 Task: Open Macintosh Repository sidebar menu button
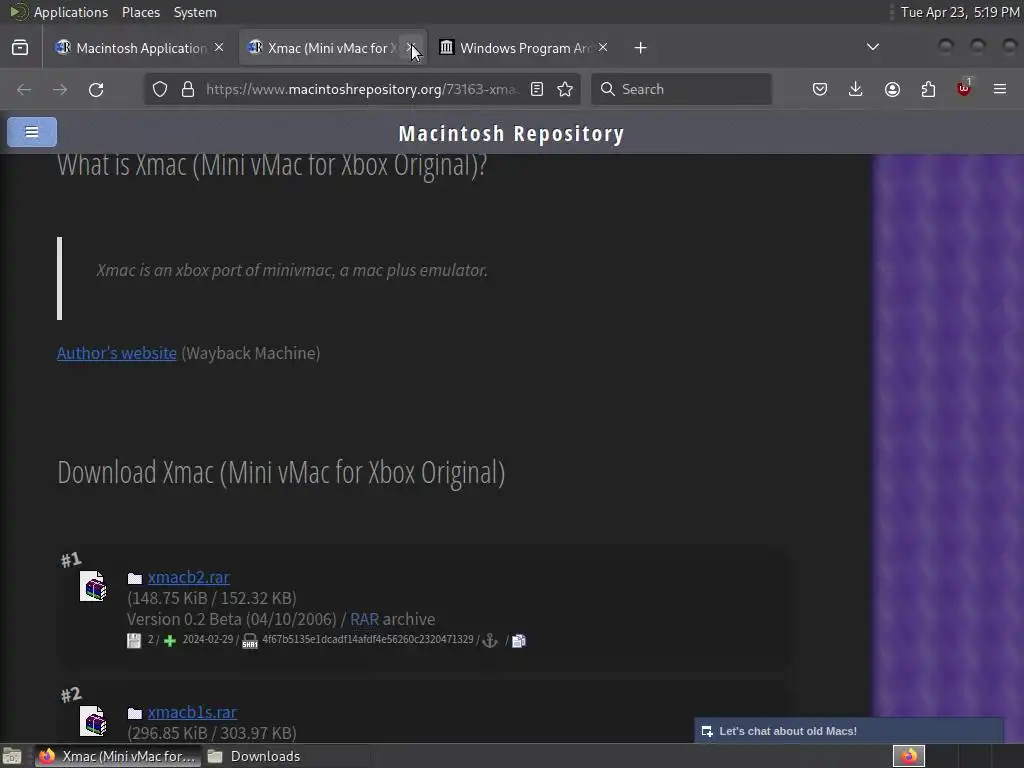point(32,132)
